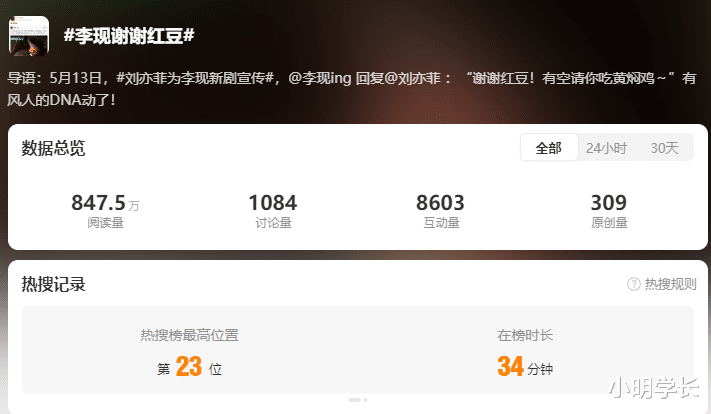The width and height of the screenshot is (711, 414).
Task: Switch to the 24小时 tab
Action: [606, 148]
